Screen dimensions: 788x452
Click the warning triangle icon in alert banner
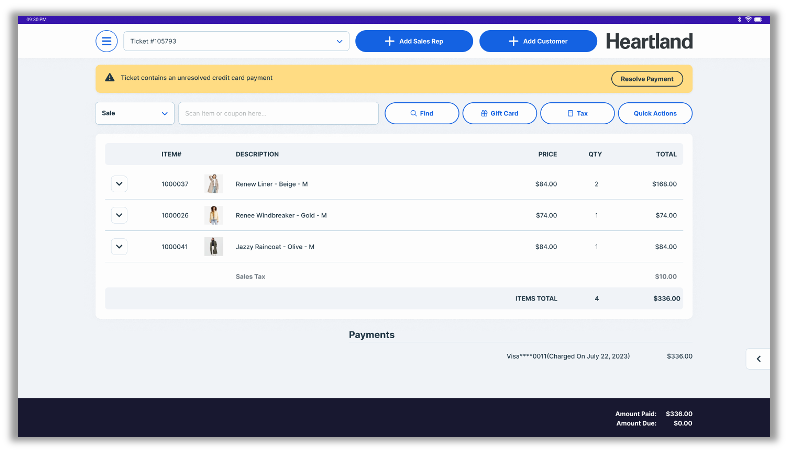click(110, 78)
